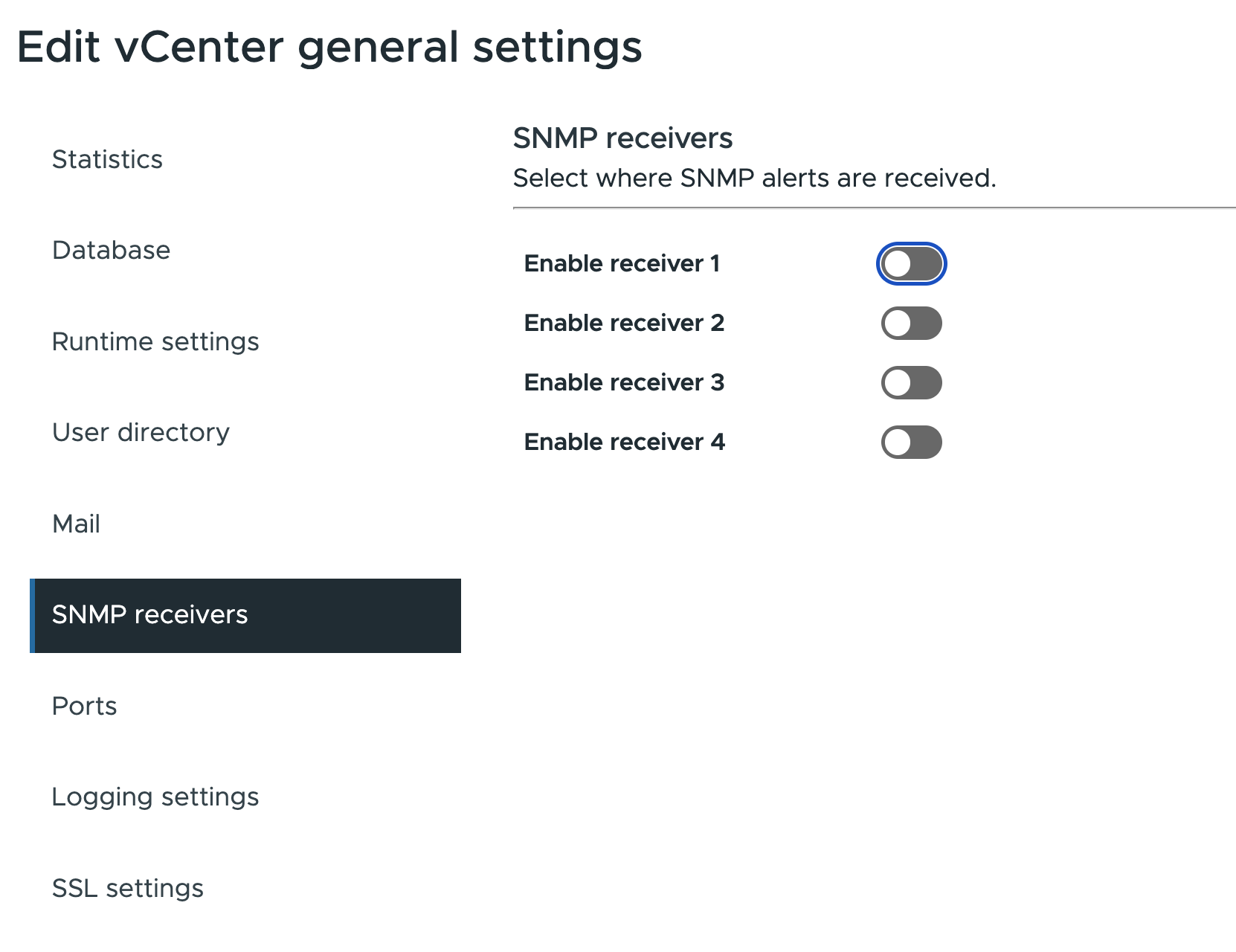Turn on the receiver 2 switch

(x=911, y=324)
